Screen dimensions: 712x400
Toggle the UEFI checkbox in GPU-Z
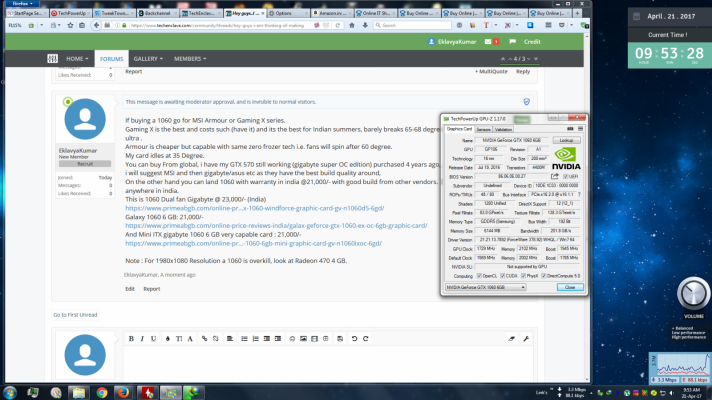pos(565,177)
